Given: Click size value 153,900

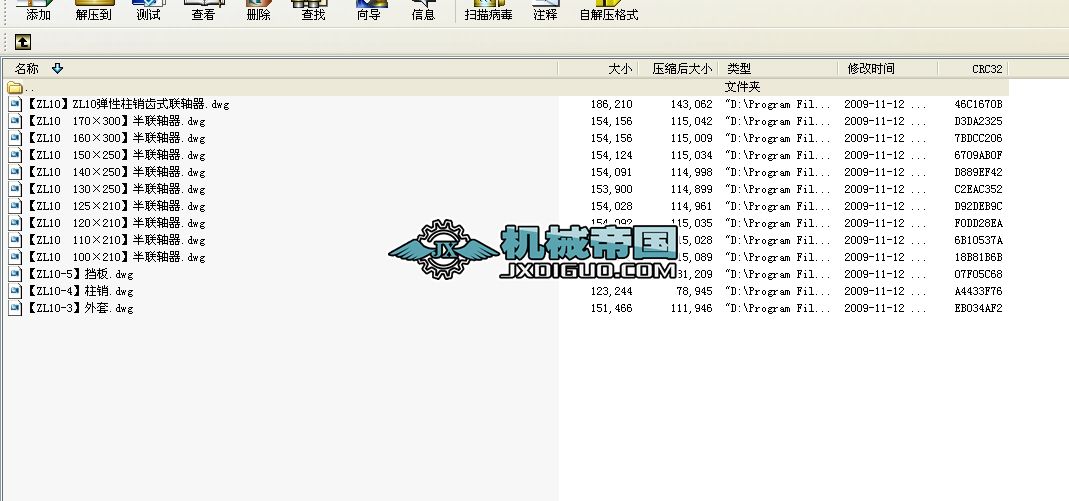Looking at the screenshot, I should tap(612, 189).
